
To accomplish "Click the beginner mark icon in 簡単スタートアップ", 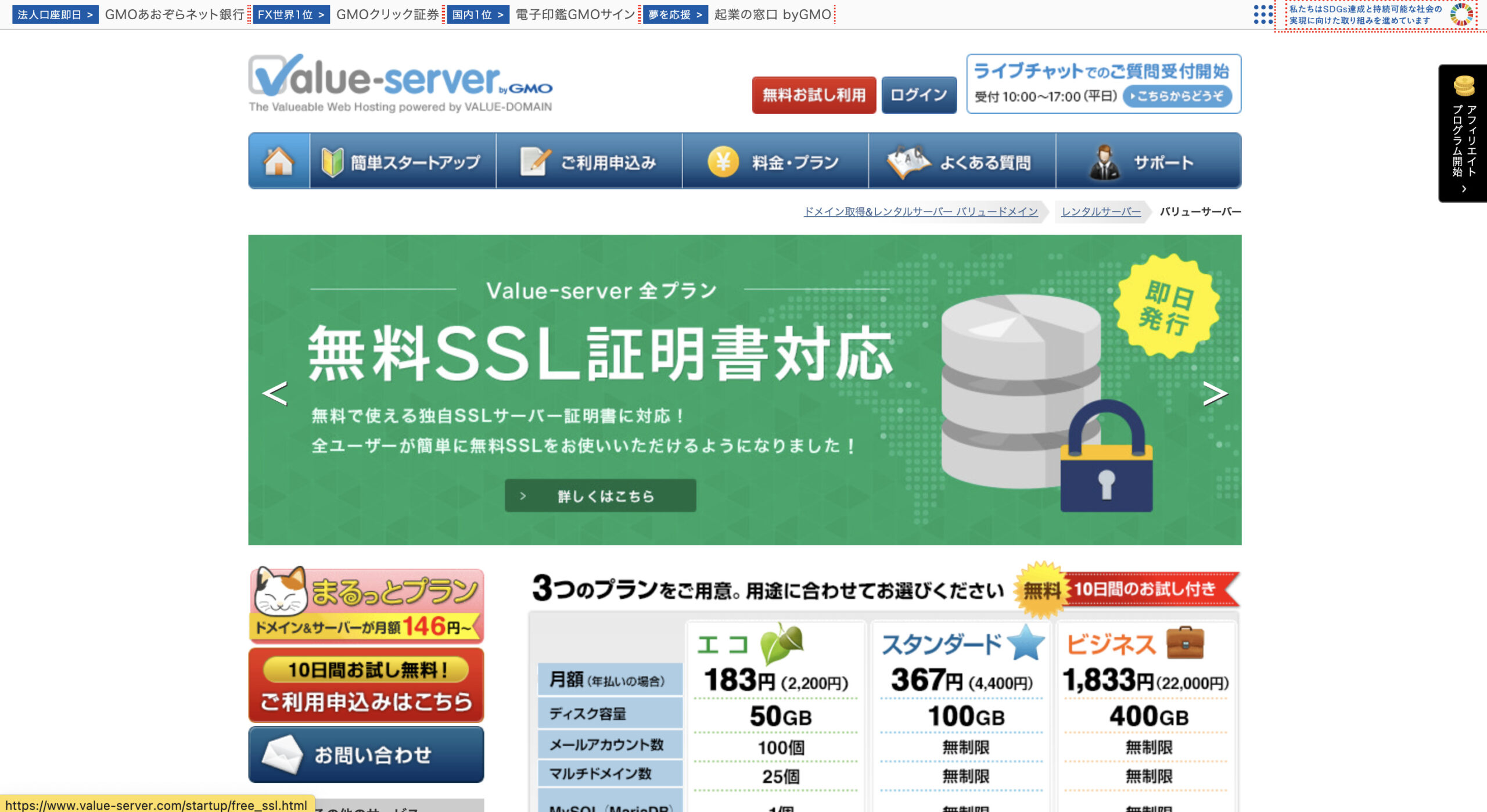I will 333,161.
